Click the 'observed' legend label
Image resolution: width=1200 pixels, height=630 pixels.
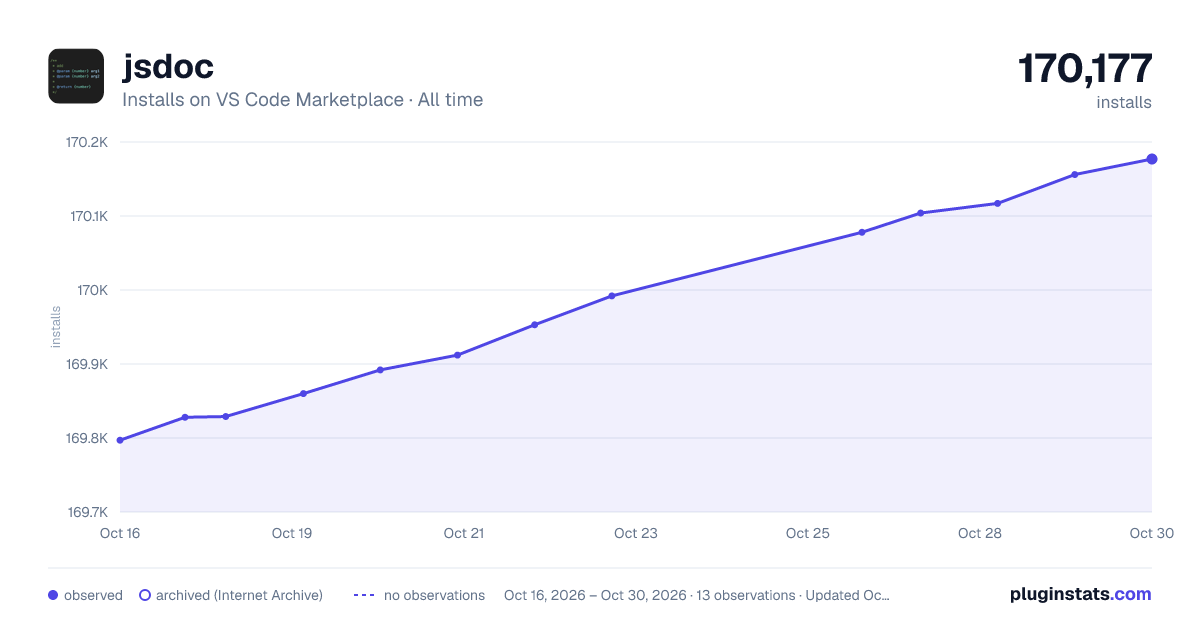click(x=93, y=595)
